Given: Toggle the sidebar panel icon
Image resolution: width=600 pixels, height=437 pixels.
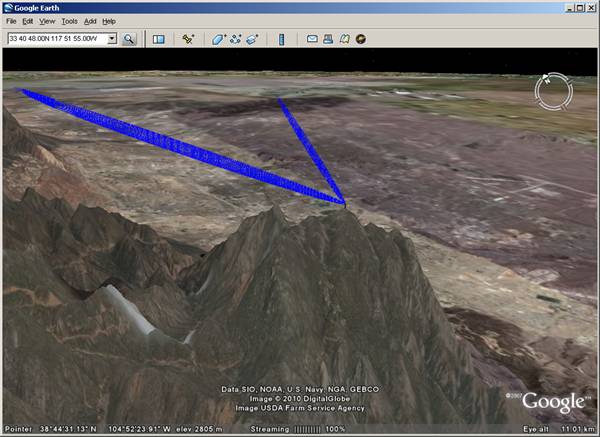Looking at the screenshot, I should [x=158, y=39].
